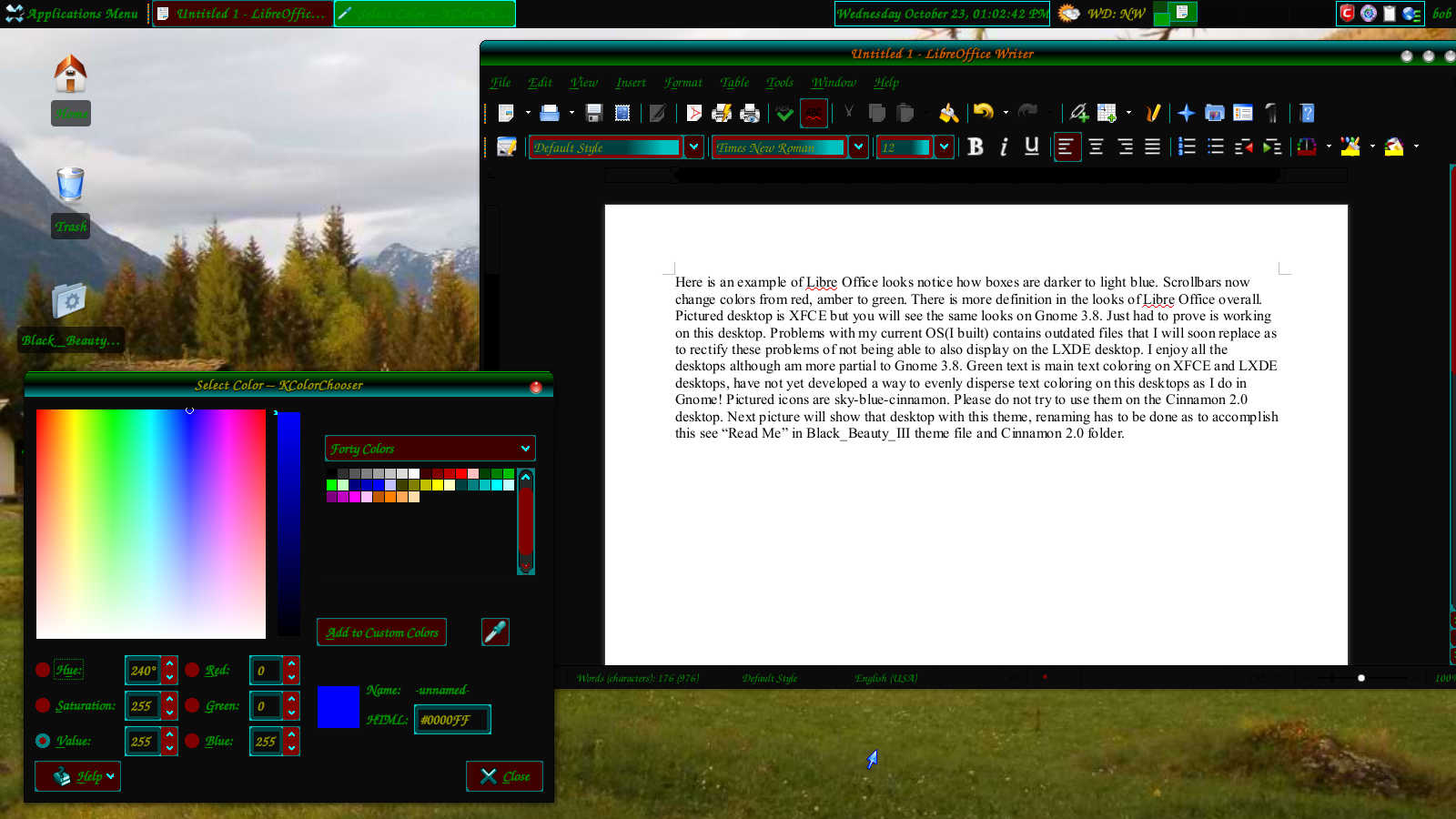Click the Help question mark icon
The image size is (1456, 819).
1308,113
